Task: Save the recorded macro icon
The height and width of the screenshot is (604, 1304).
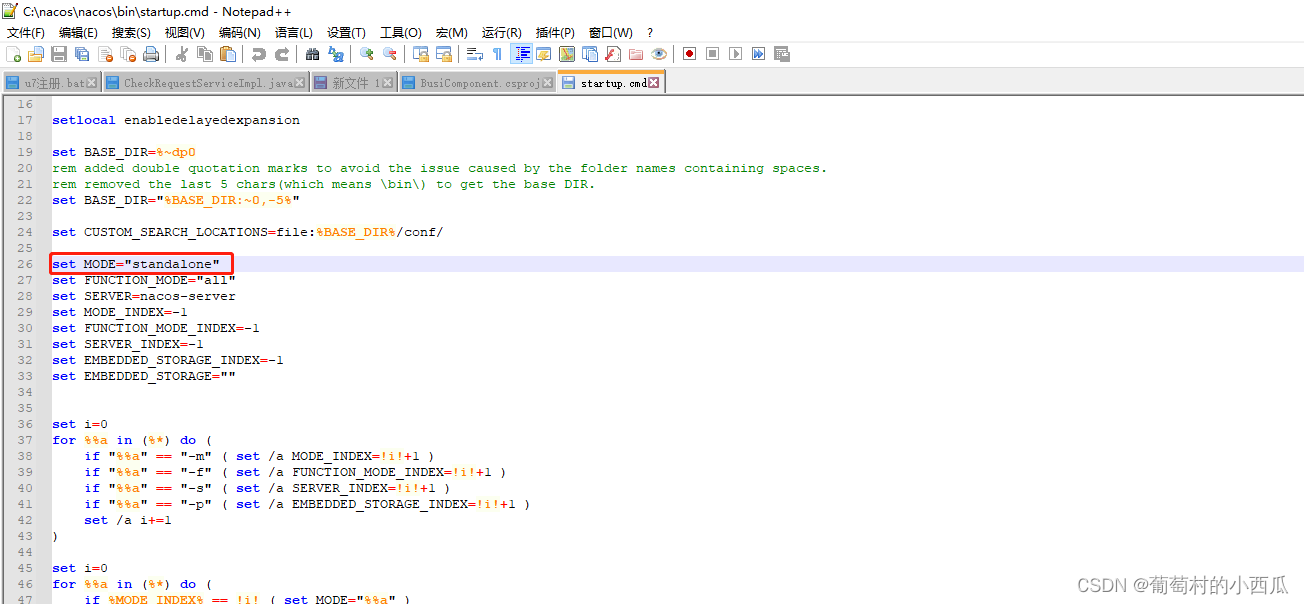Action: click(x=781, y=54)
